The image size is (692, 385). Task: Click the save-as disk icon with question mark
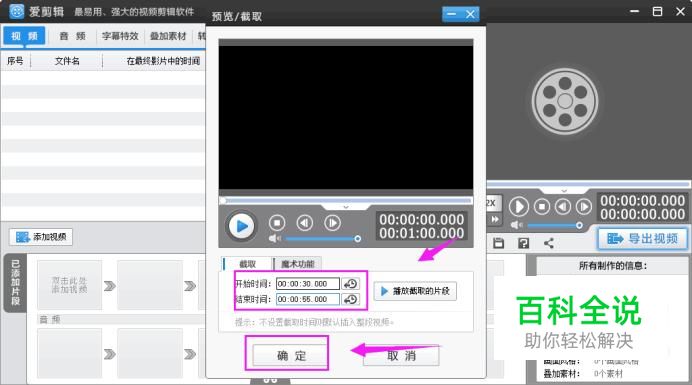[x=524, y=243]
